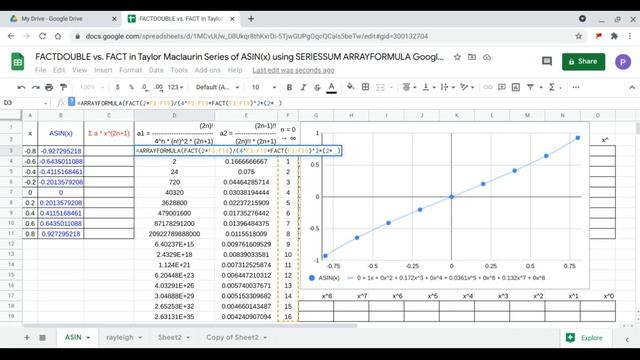The height and width of the screenshot is (360, 640).
Task: Open the Add-ons menu
Action: coord(207,70)
